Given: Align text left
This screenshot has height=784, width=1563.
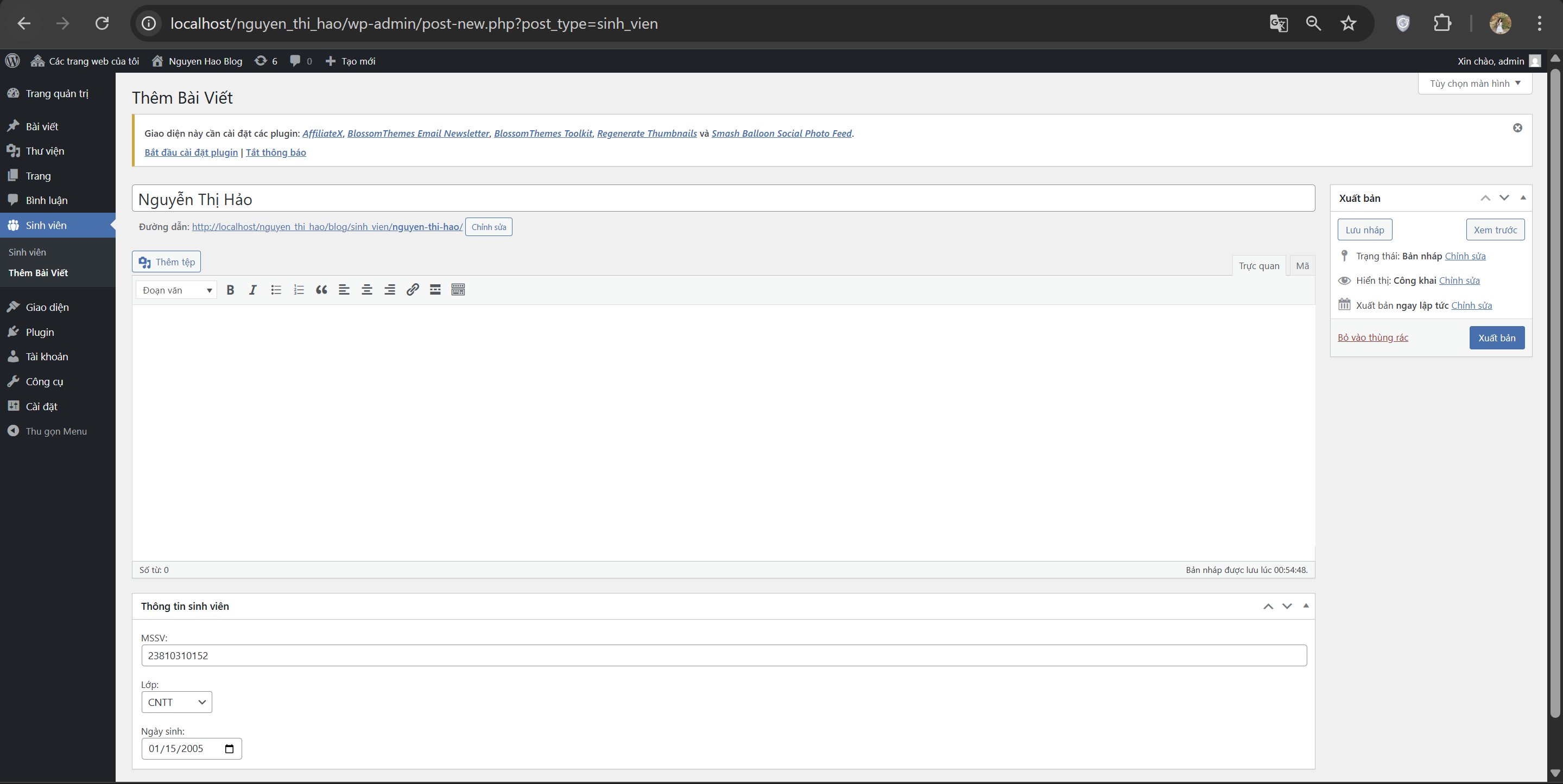Looking at the screenshot, I should pyautogui.click(x=344, y=290).
